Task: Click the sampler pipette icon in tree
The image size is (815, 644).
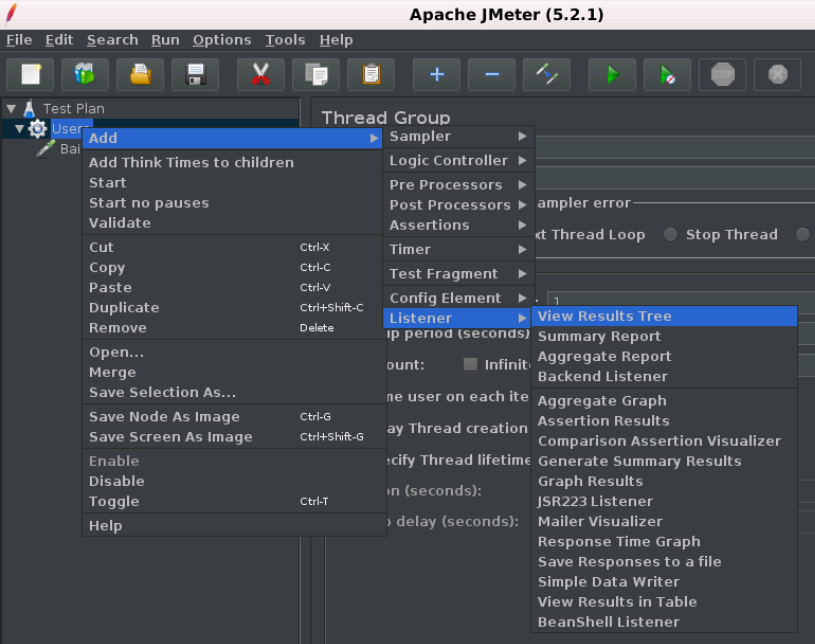Action: click(x=46, y=149)
